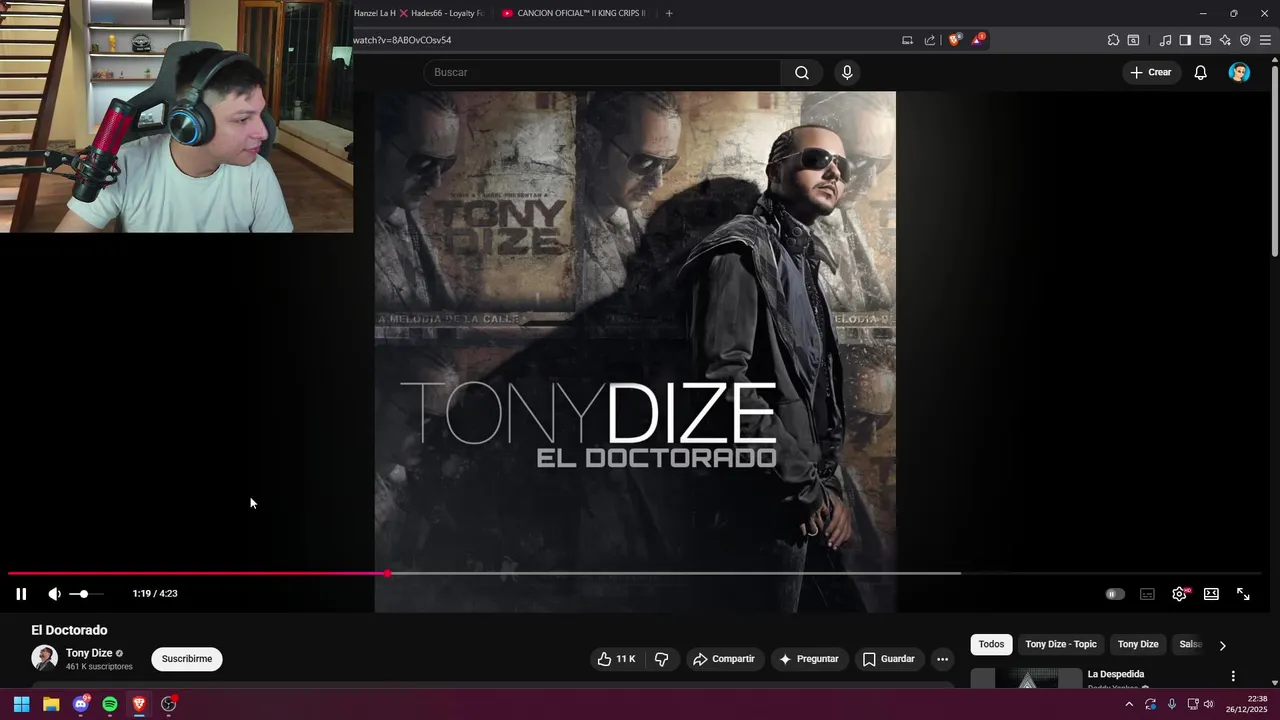
Task: Open the player settings gear
Action: pos(1180,594)
